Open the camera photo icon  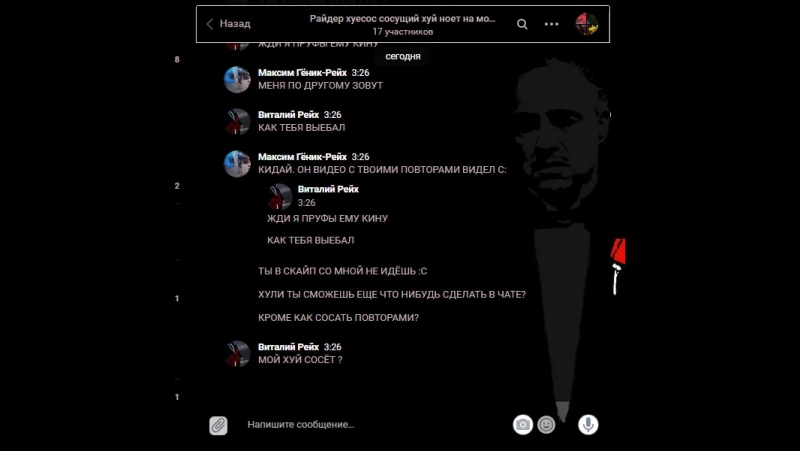[x=522, y=424]
